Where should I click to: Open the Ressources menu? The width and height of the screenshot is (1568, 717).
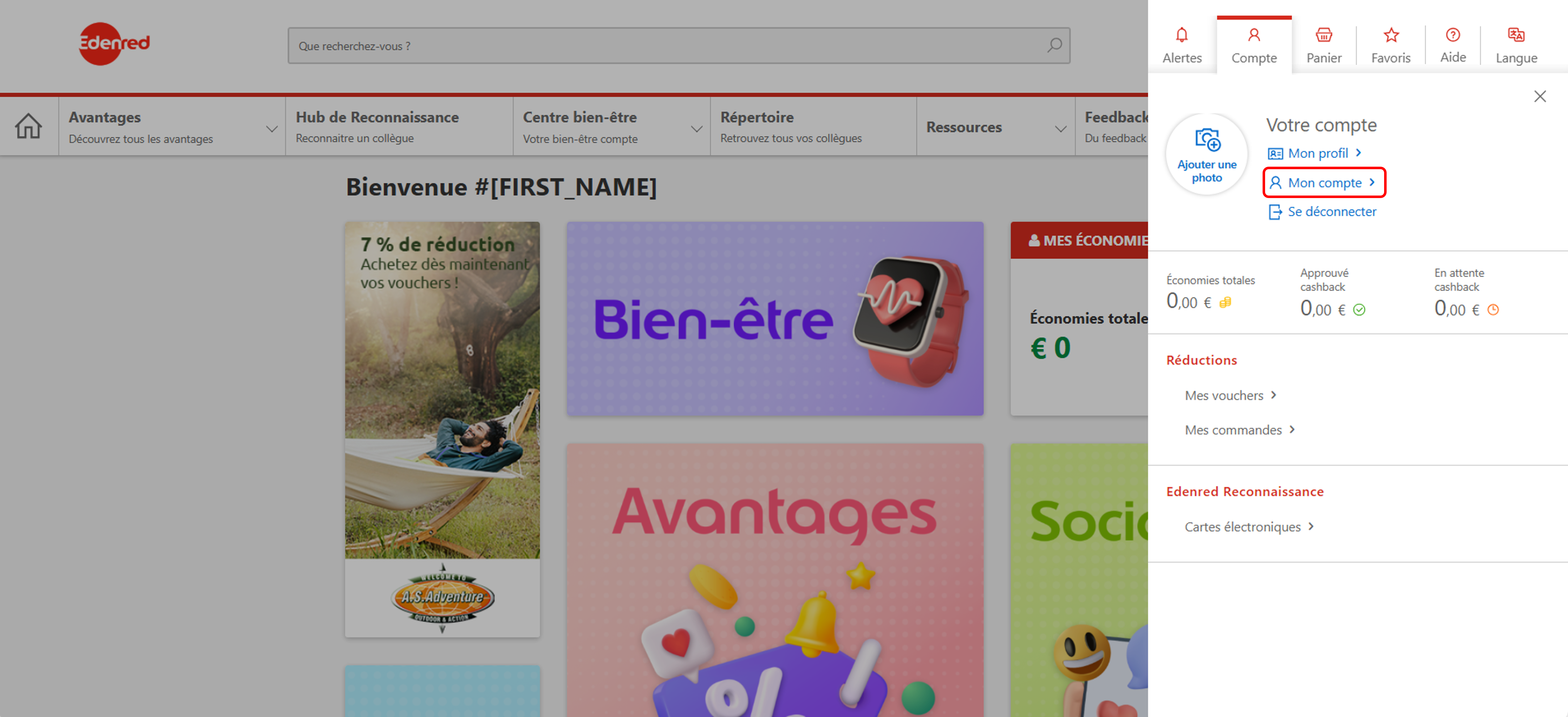coord(995,126)
